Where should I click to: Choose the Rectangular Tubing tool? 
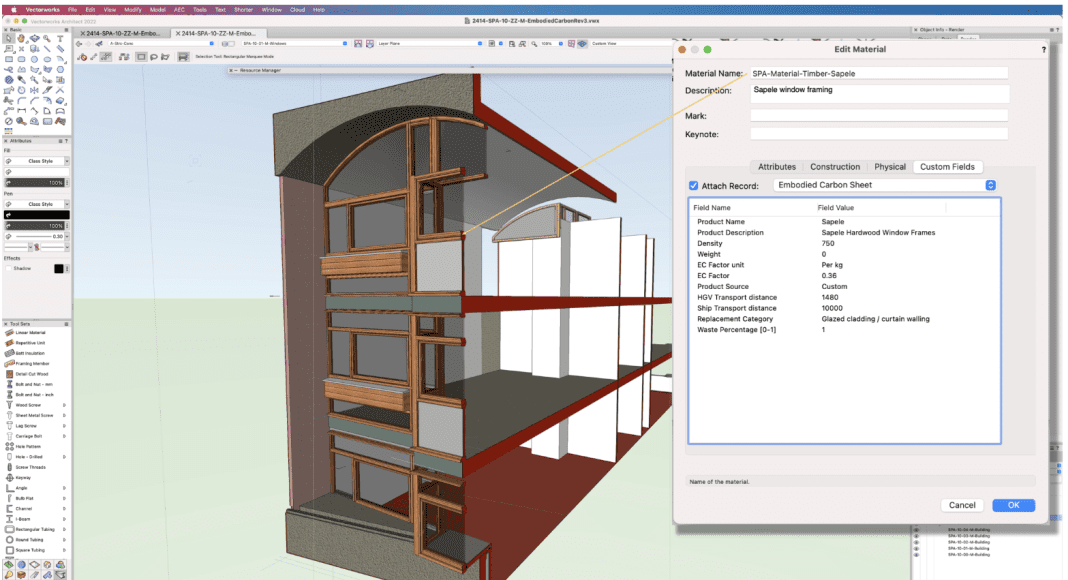[x=37, y=530]
